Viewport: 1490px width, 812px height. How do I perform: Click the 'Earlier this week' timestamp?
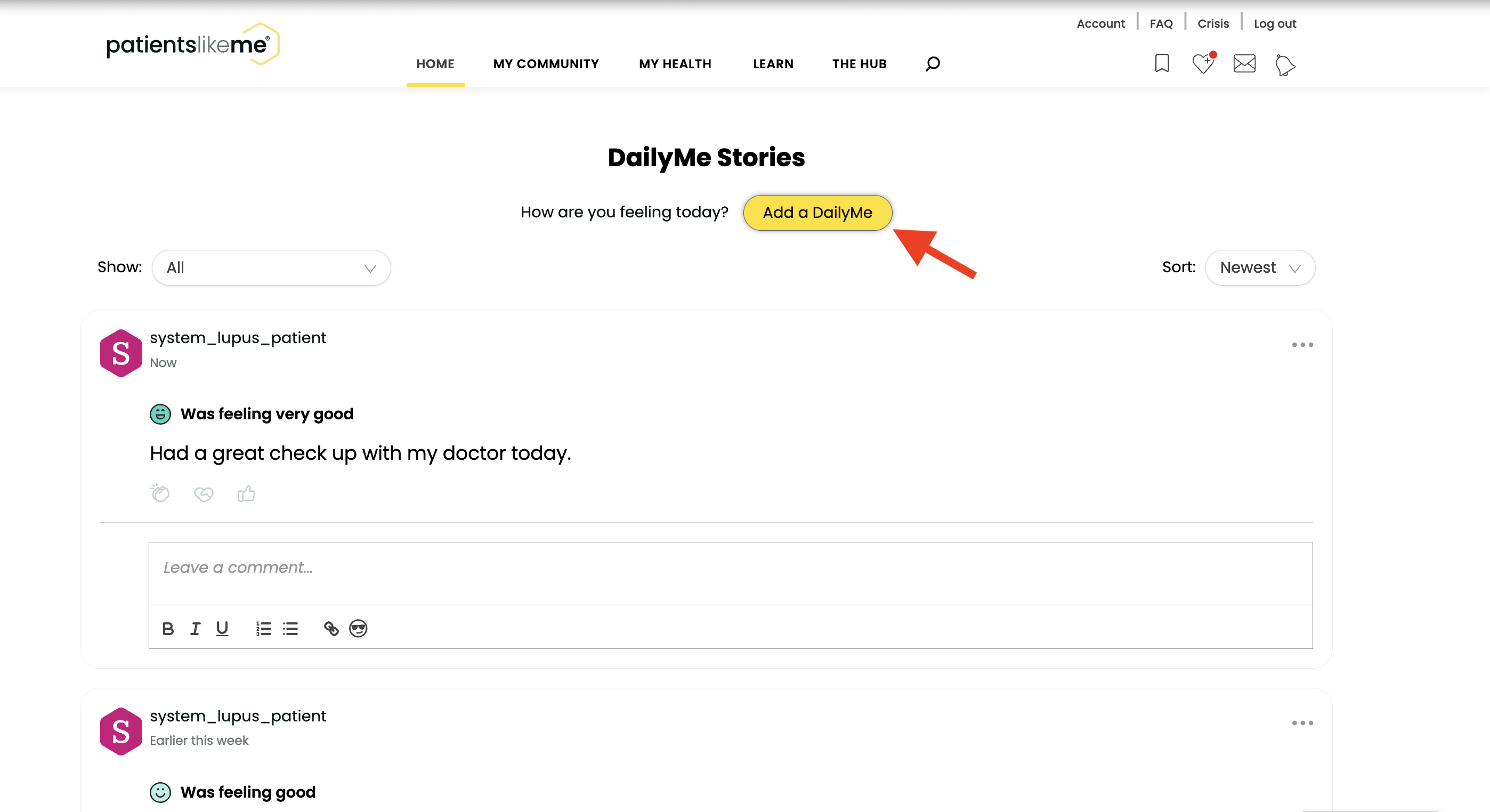click(x=199, y=740)
